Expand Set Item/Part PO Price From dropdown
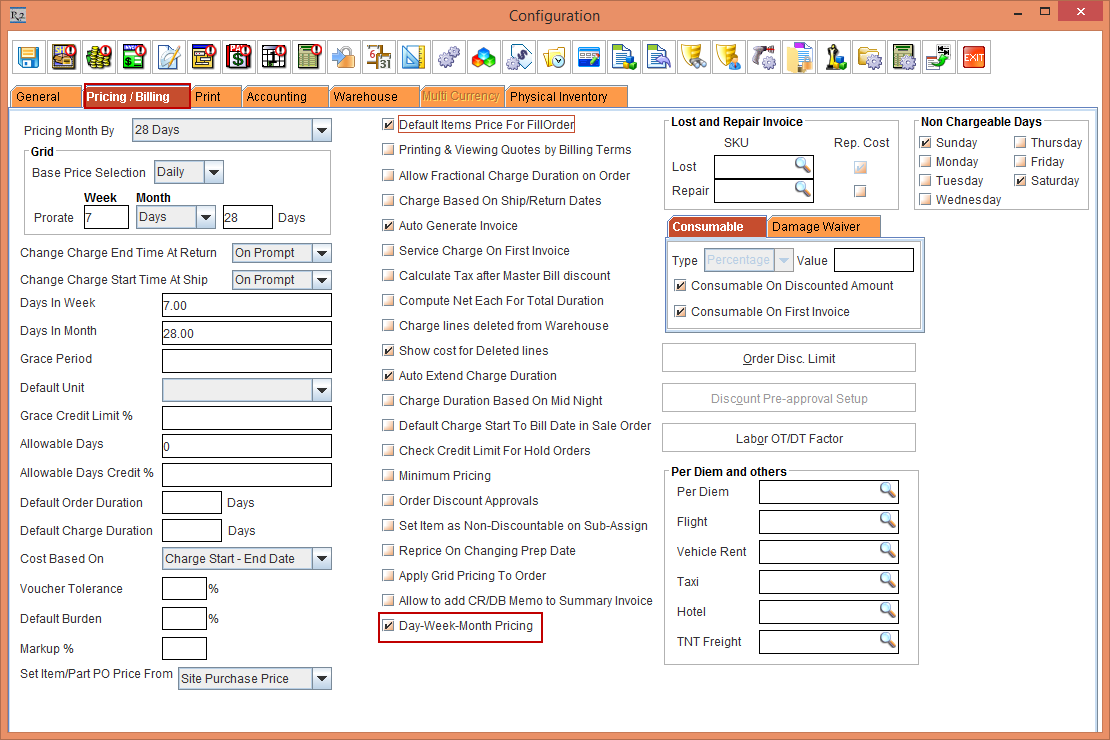The height and width of the screenshot is (740, 1110). pyautogui.click(x=321, y=679)
